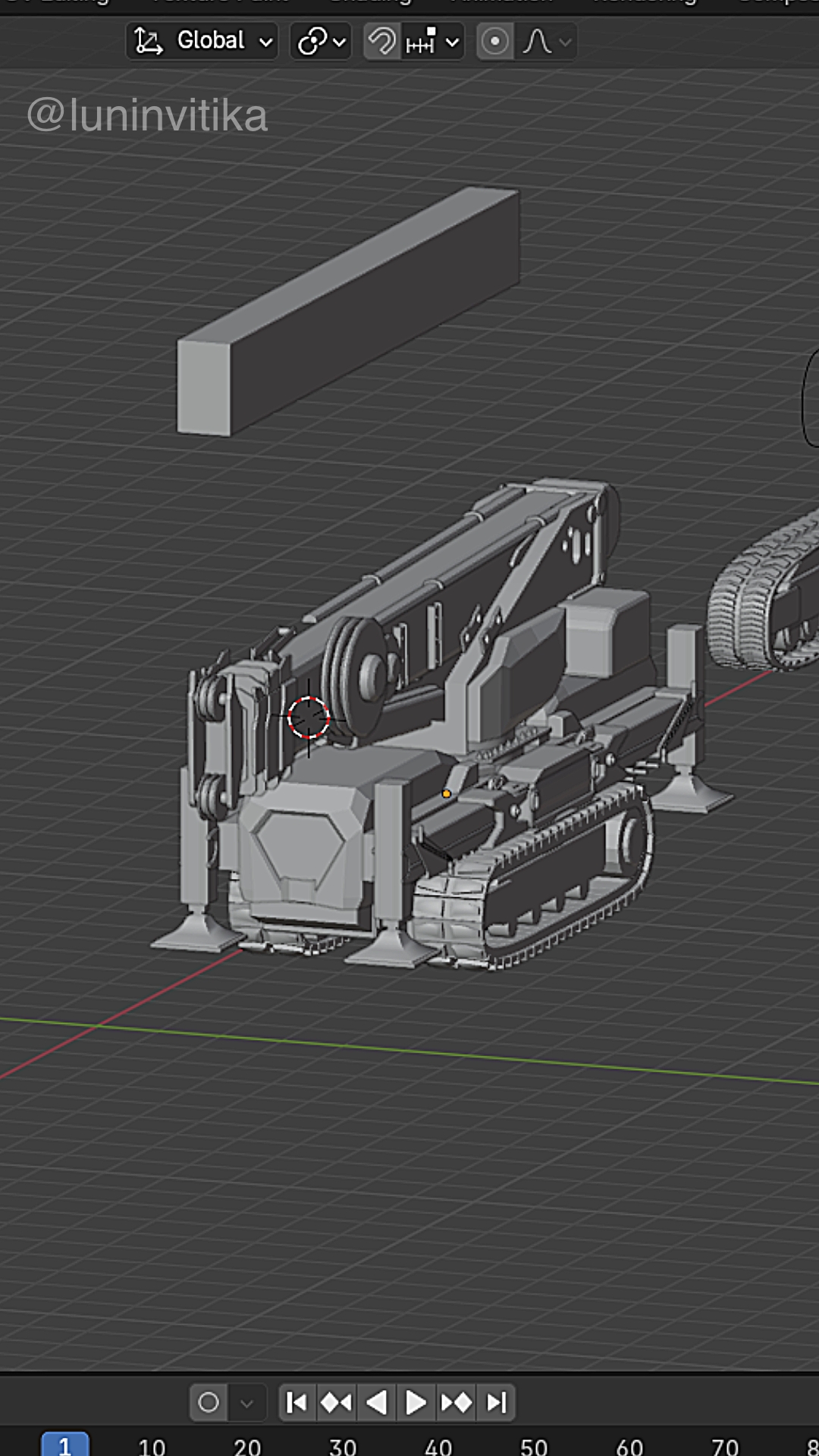This screenshot has height=1456, width=819.
Task: Click frame 40 on the timeline
Action: (x=438, y=1445)
